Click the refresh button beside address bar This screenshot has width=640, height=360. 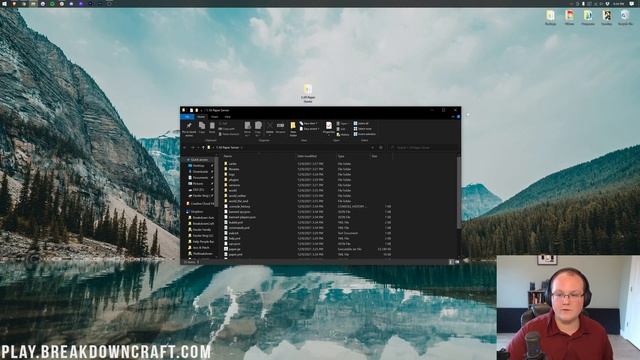coord(381,147)
